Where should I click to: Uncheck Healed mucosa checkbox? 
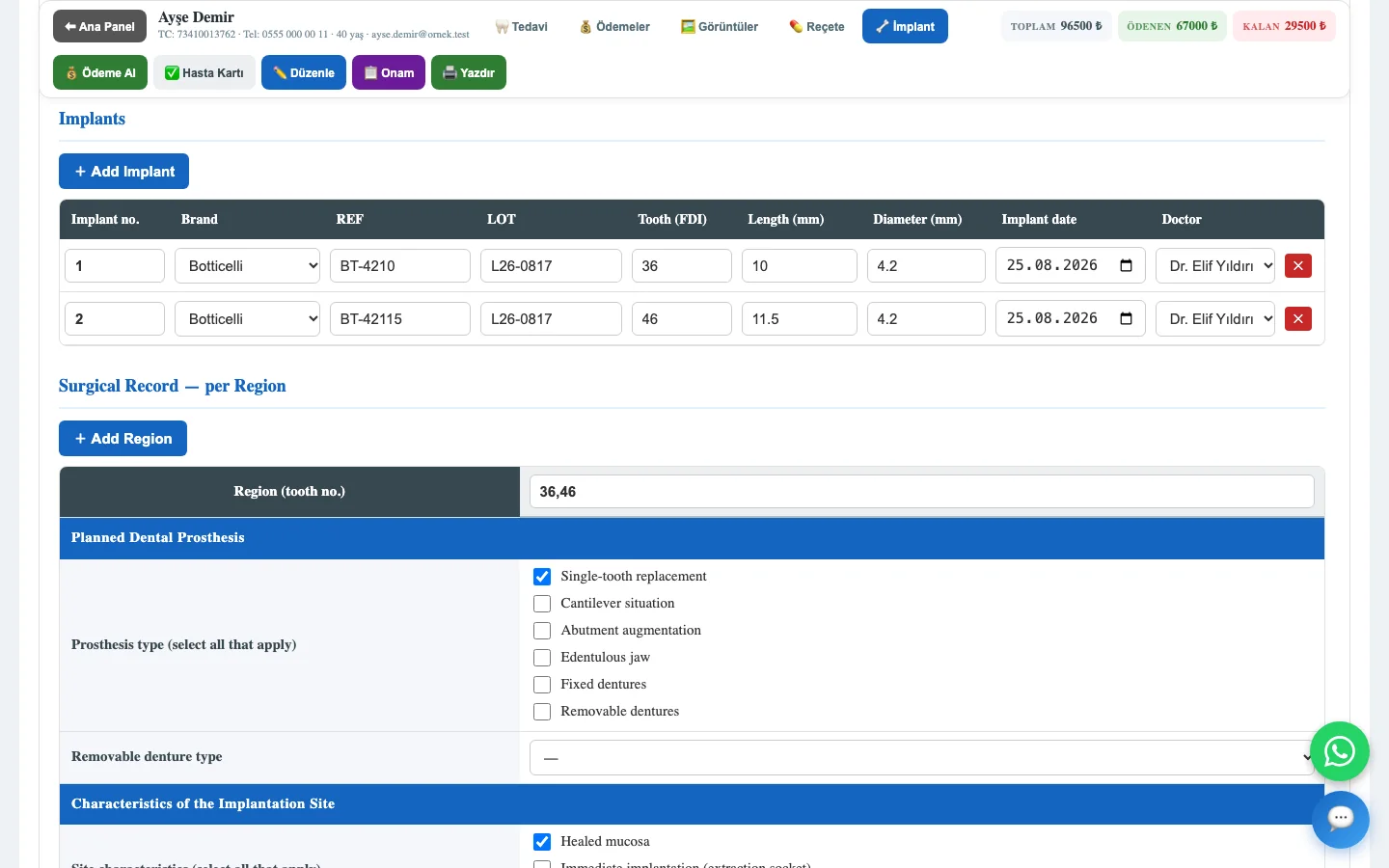[542, 842]
